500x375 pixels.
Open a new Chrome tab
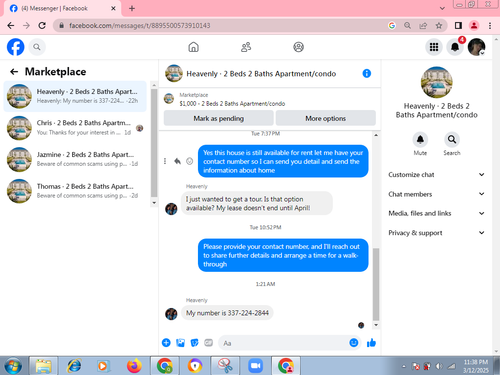click(132, 8)
